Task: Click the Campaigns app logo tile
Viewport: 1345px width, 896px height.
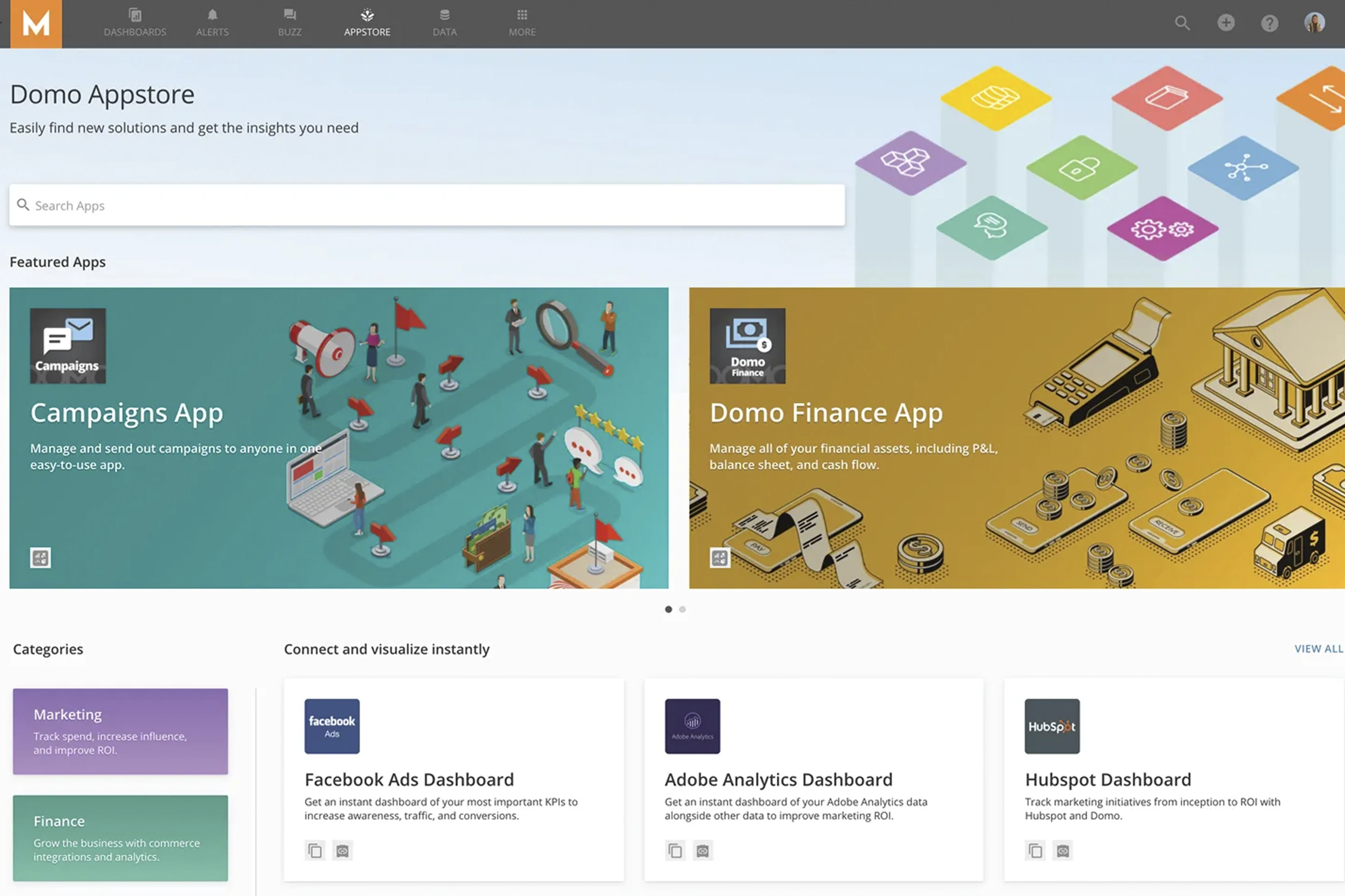Action: tap(68, 346)
